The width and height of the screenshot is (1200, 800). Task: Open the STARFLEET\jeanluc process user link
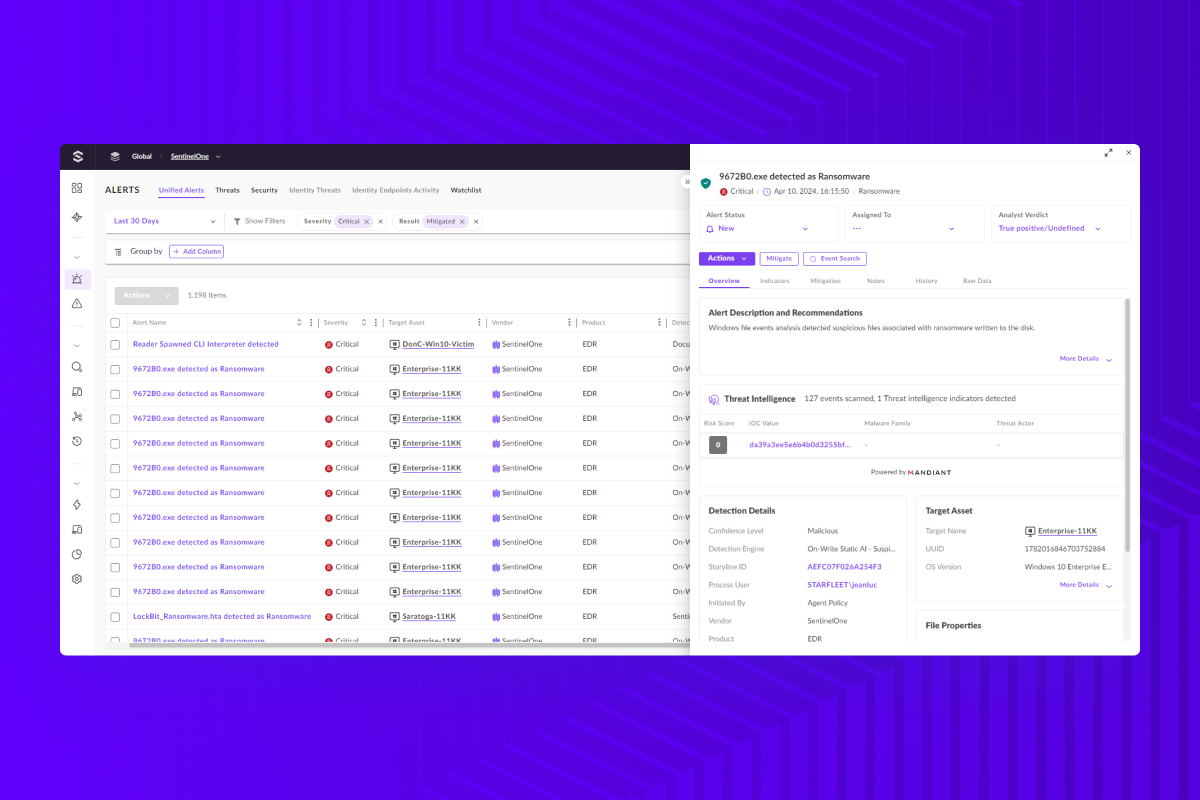tap(842, 585)
